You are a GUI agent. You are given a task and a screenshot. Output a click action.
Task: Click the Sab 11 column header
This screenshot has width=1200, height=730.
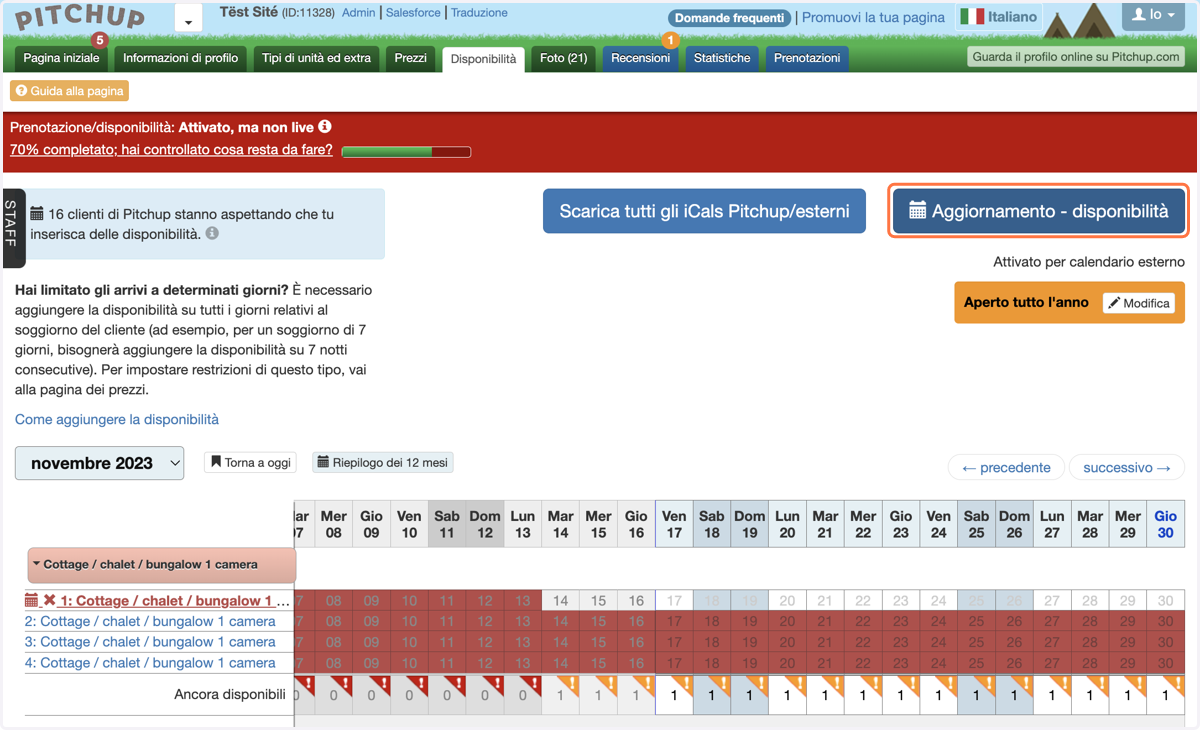[447, 525]
